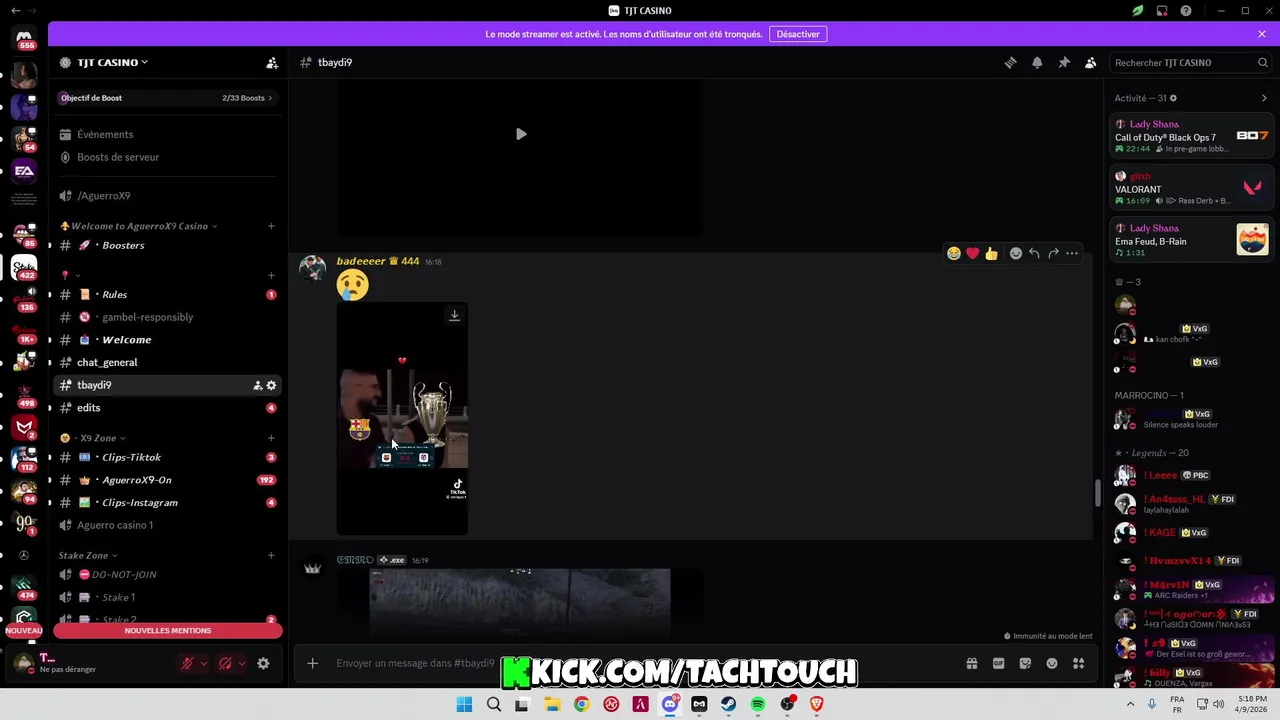1280x720 pixels.
Task: Open audio output options chevron
Action: pyautogui.click(x=242, y=663)
